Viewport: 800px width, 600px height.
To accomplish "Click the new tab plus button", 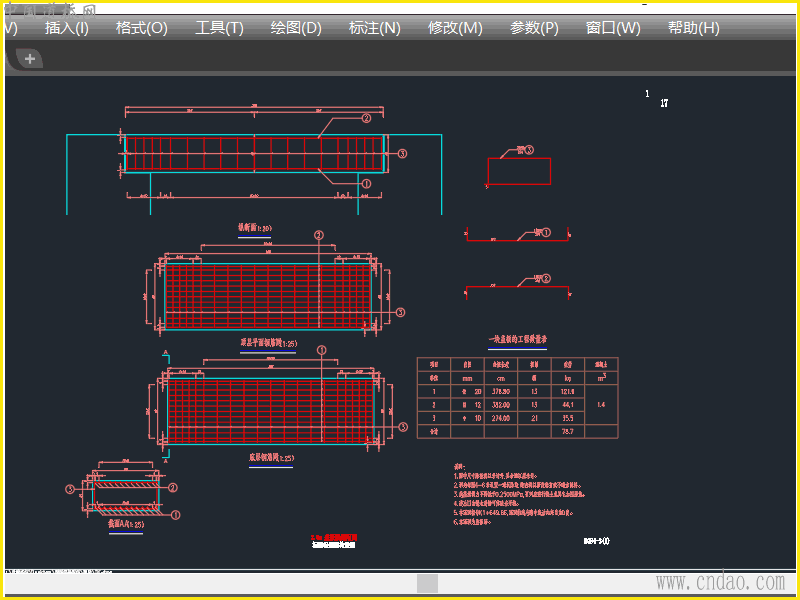I will tap(29, 59).
